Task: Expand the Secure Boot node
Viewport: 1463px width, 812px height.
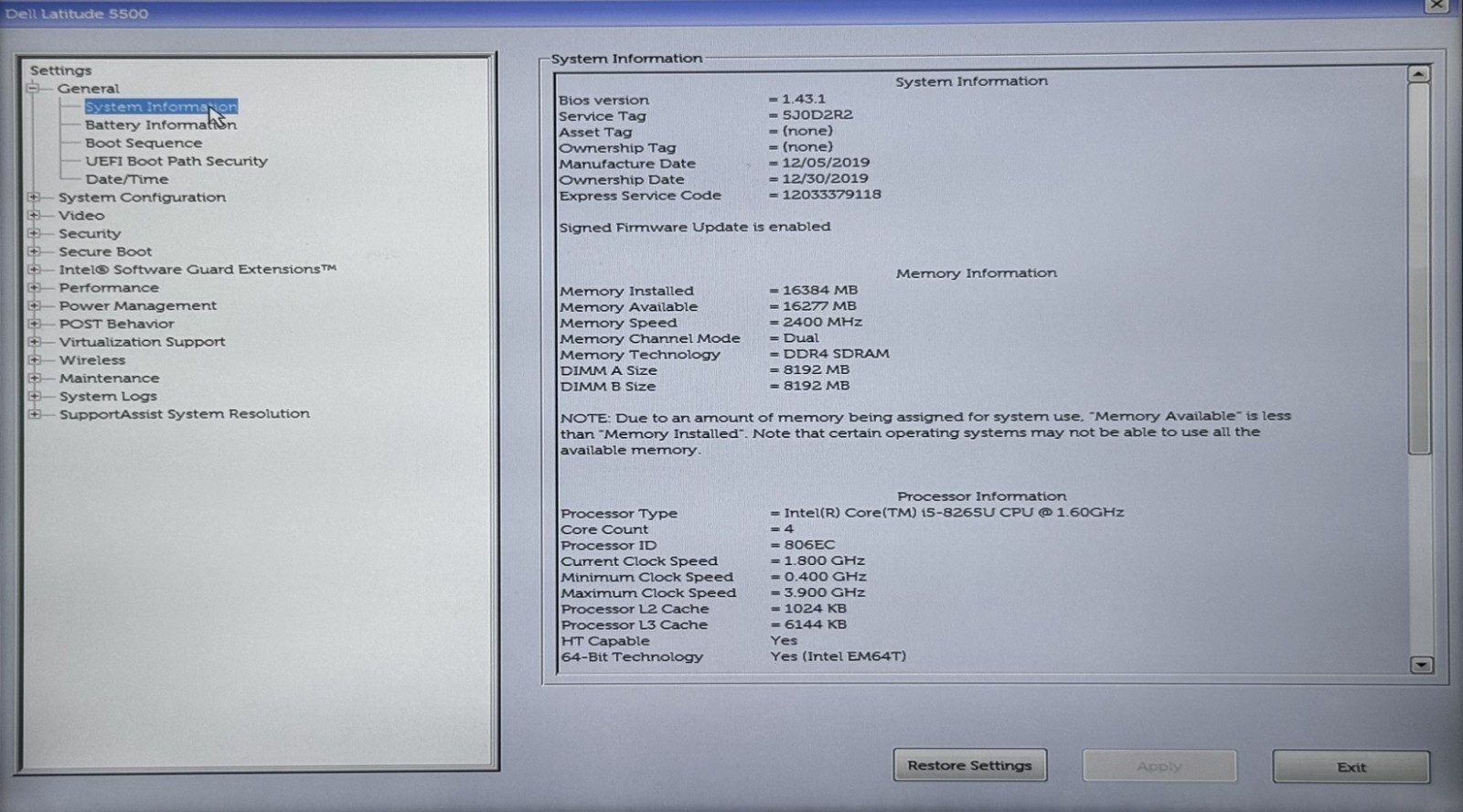Action: coord(34,251)
